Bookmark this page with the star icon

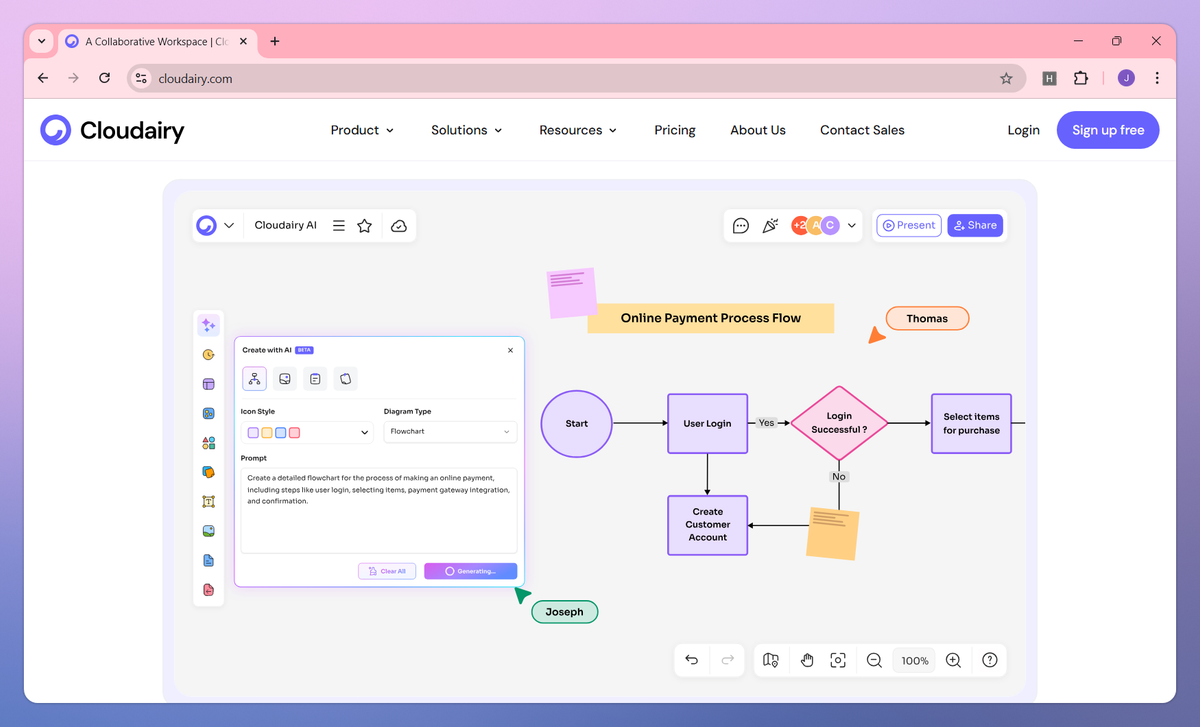point(1006,78)
